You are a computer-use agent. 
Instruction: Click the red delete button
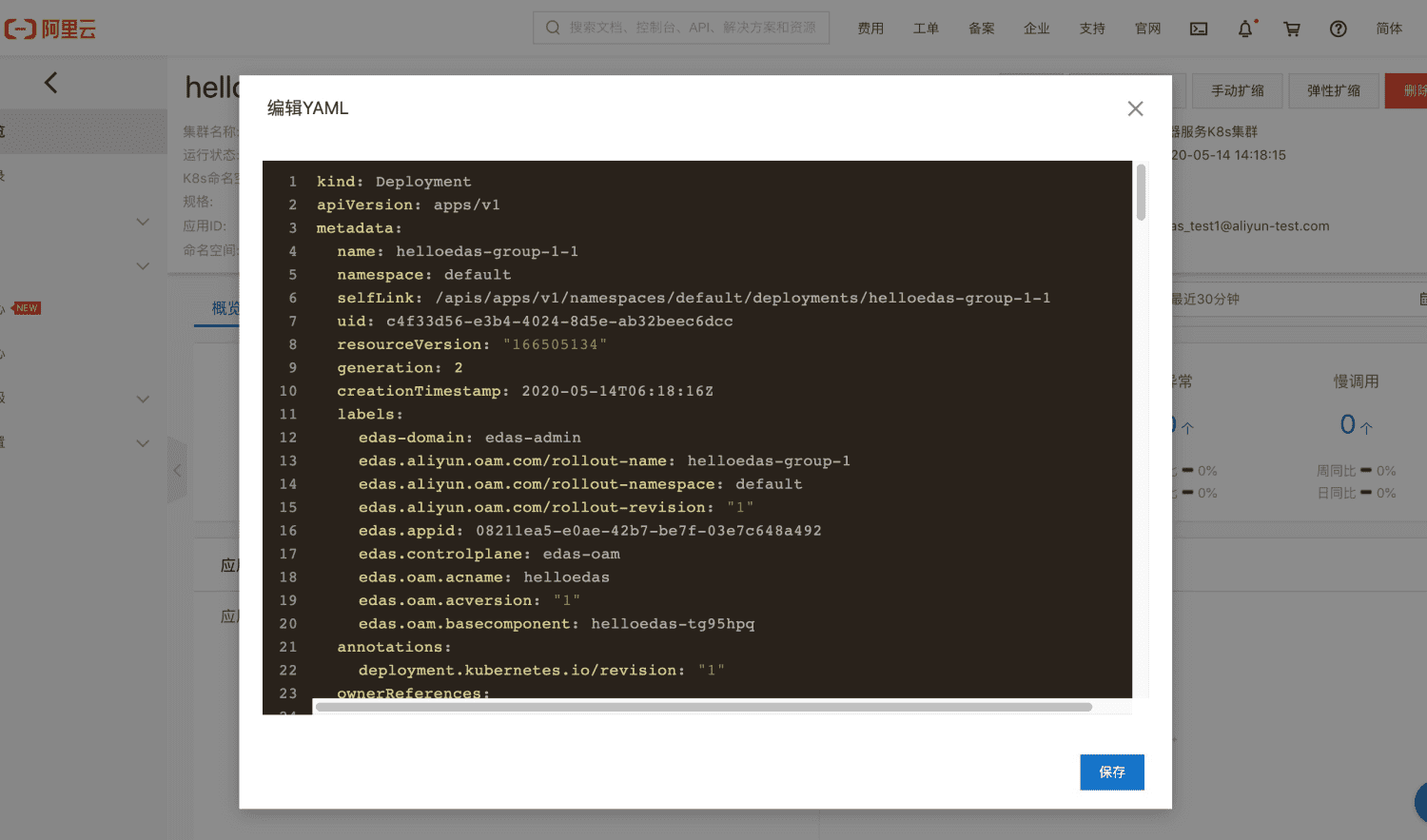(1408, 90)
